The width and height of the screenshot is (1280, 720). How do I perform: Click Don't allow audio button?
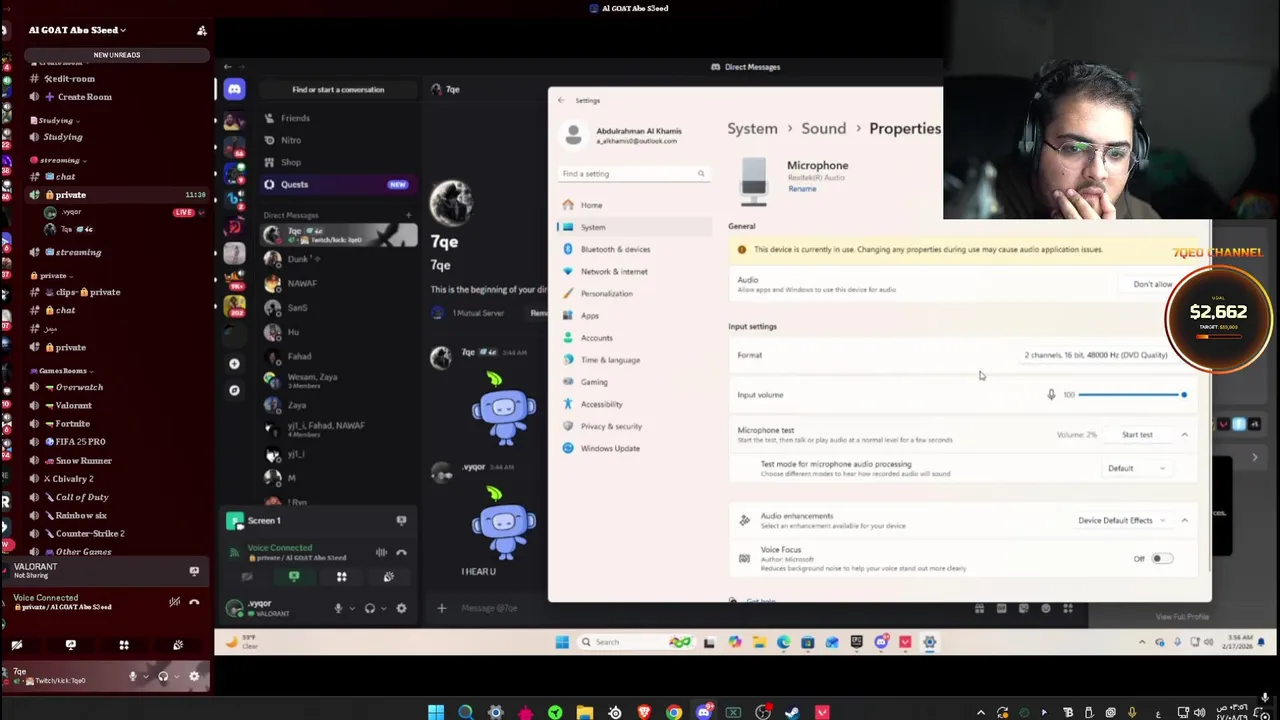point(1153,285)
